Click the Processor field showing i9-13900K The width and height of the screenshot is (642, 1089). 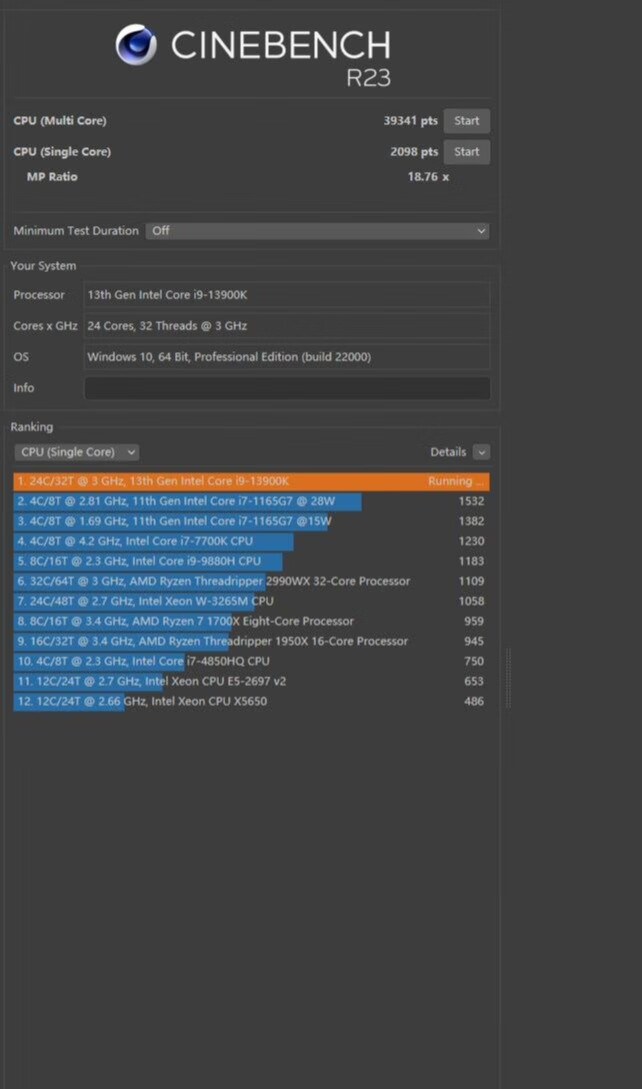coord(287,294)
